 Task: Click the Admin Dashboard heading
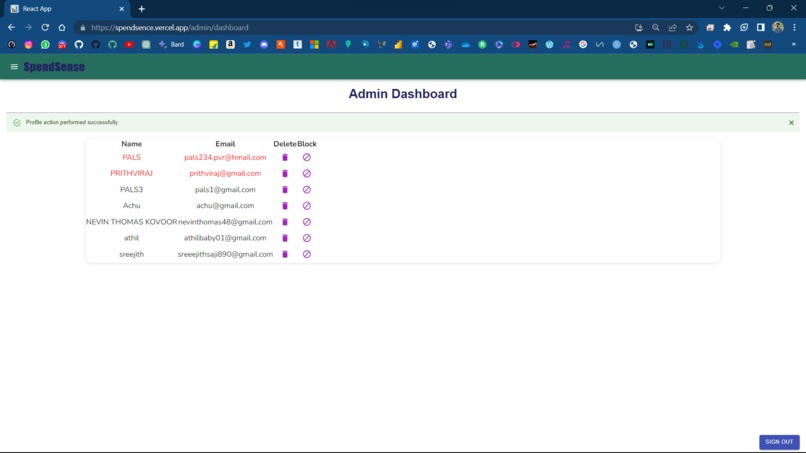[x=402, y=94]
